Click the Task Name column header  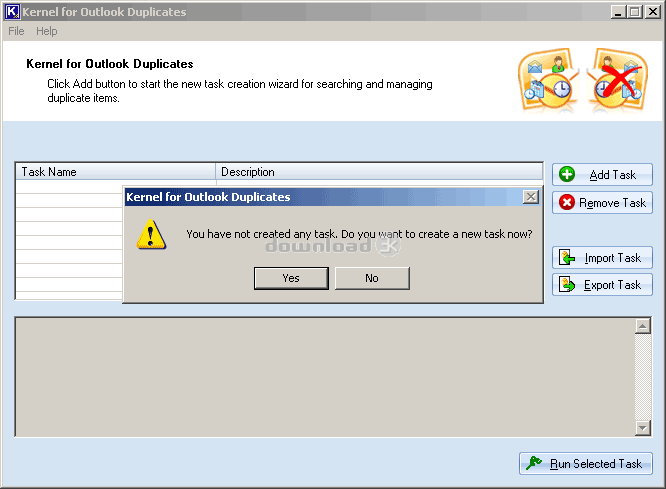[x=116, y=172]
